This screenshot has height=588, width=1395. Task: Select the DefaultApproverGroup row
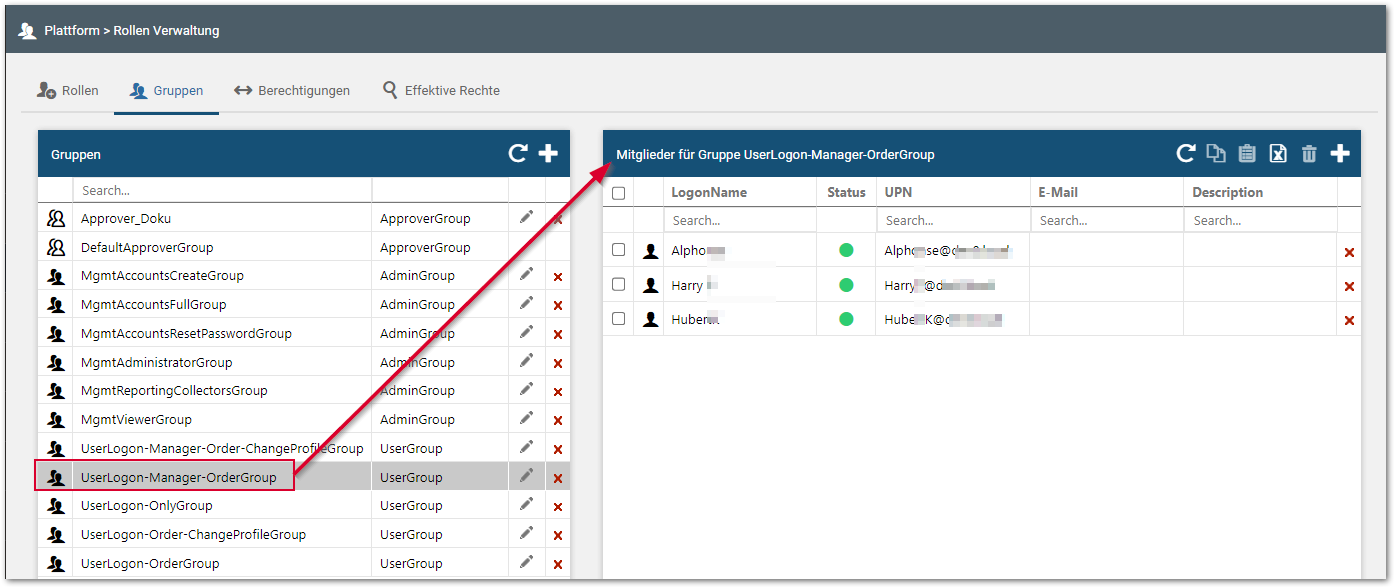[303, 247]
